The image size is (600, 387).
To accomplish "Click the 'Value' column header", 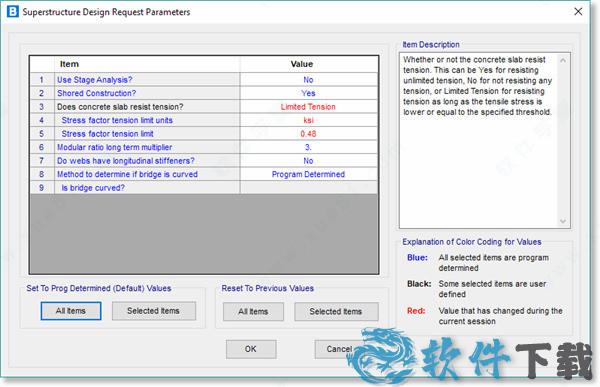I will pyautogui.click(x=309, y=64).
